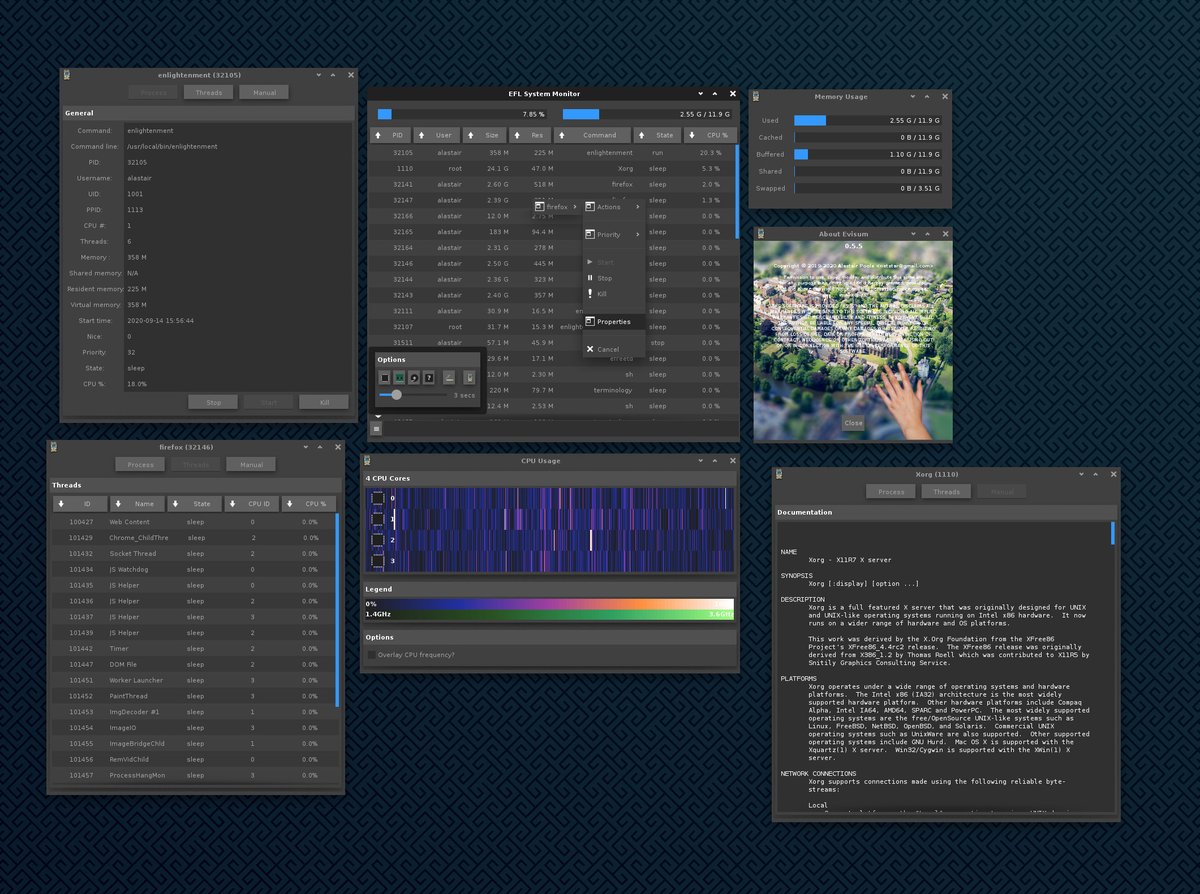Click the core 2 square in CPU Usage
The height and width of the screenshot is (894, 1200).
tap(378, 541)
